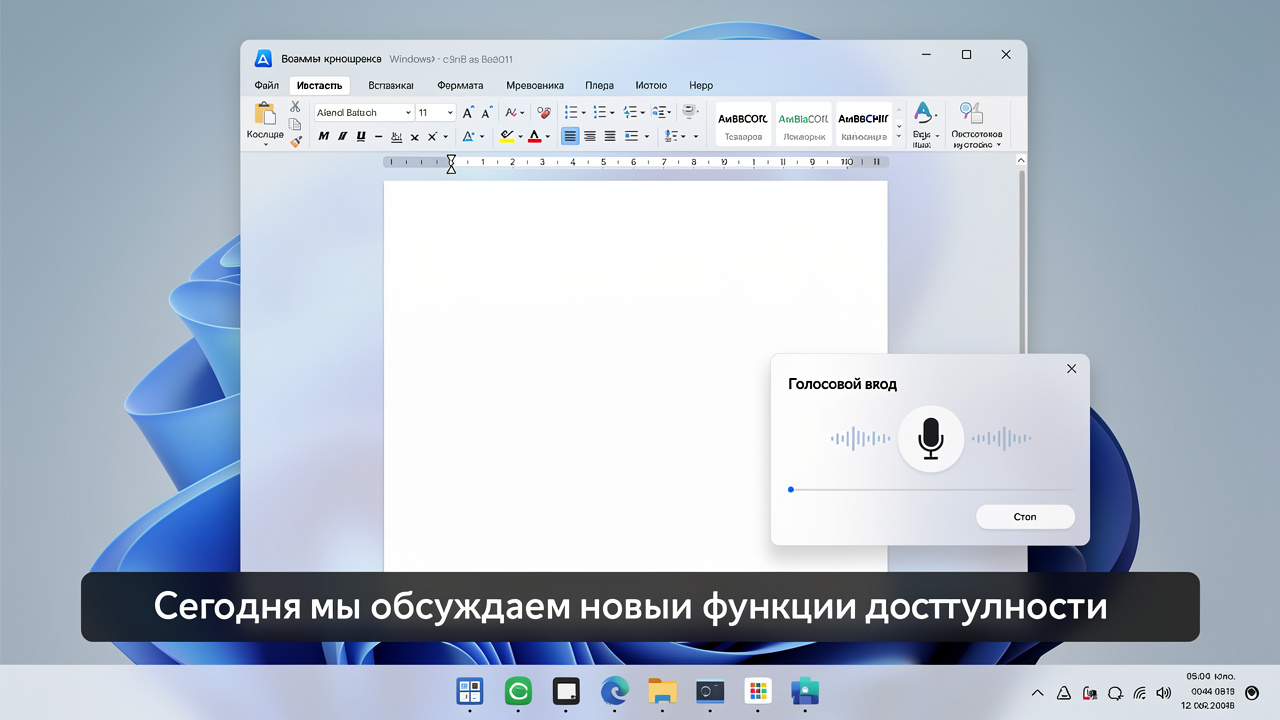Center align the paragraph text
This screenshot has width=1280, height=720.
590,137
